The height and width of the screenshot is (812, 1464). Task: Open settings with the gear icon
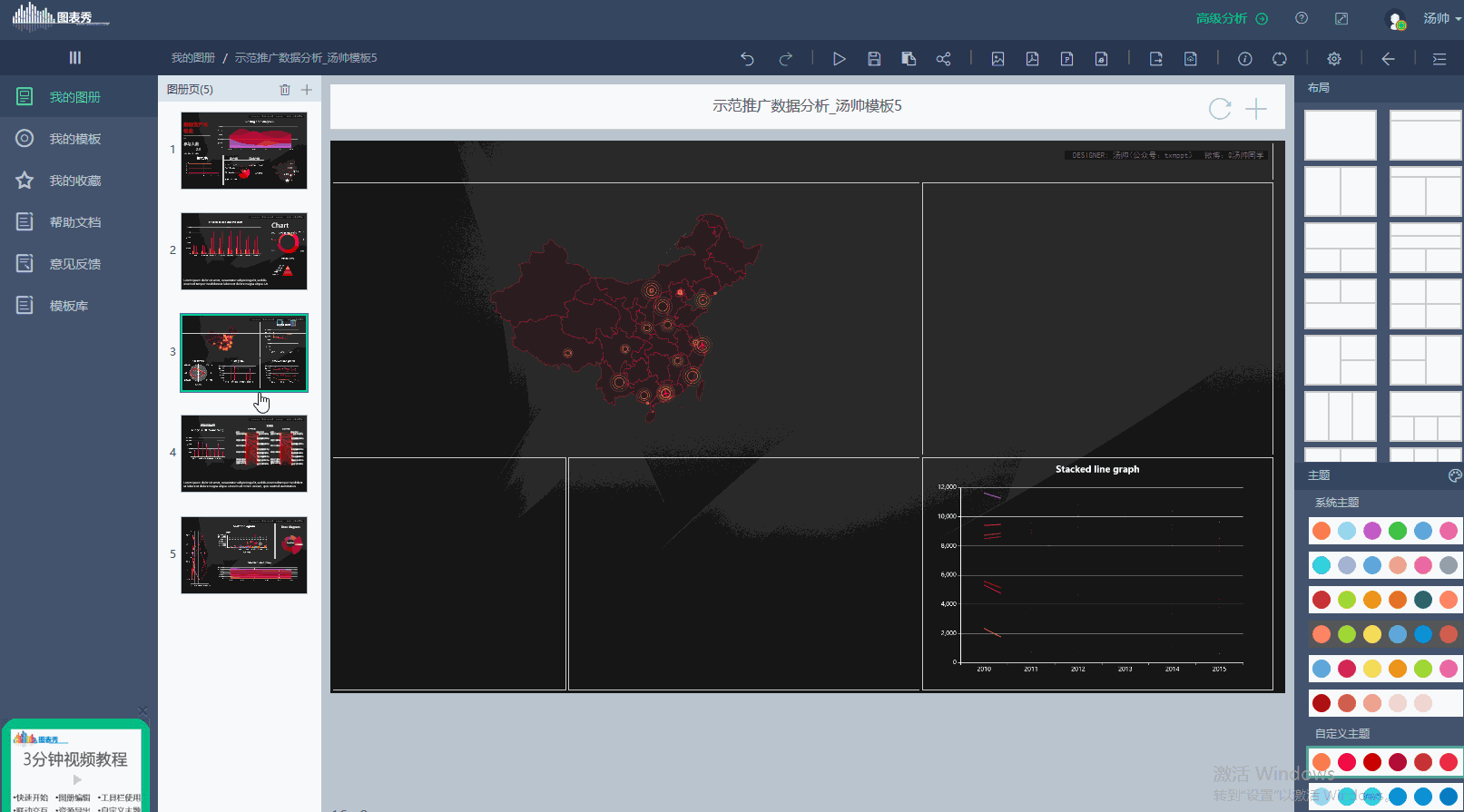pos(1333,59)
